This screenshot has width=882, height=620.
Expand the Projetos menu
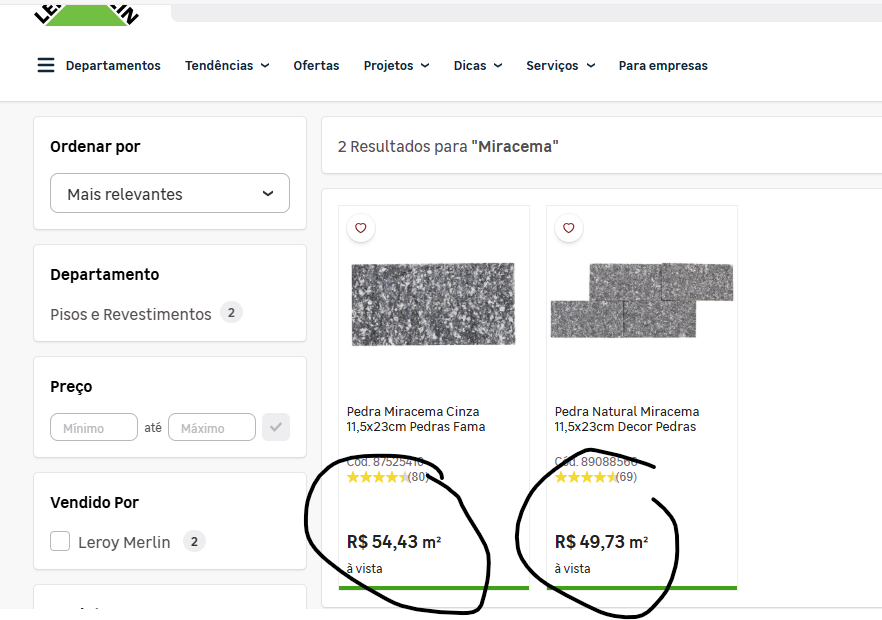pos(396,65)
